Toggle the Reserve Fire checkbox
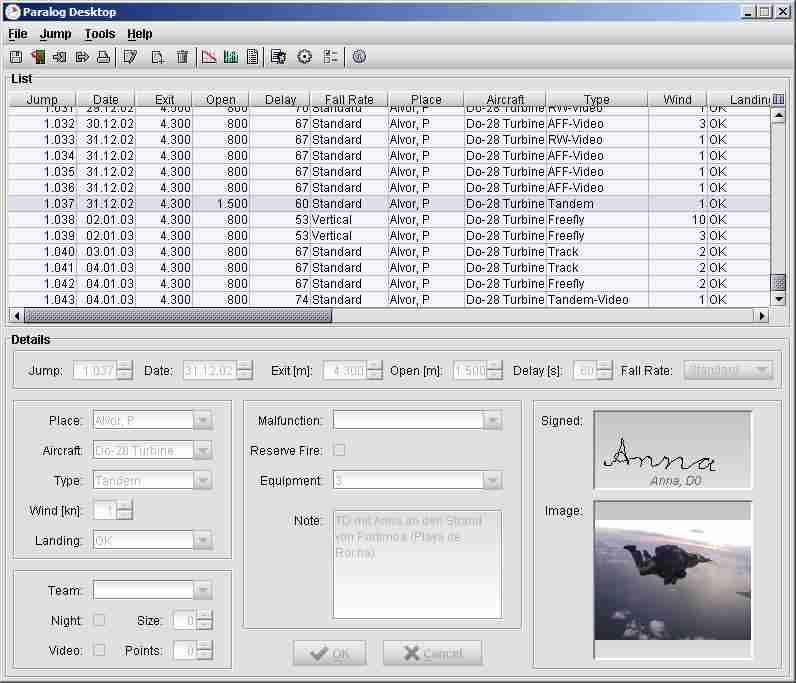Viewport: 796px width, 683px height. 339,450
